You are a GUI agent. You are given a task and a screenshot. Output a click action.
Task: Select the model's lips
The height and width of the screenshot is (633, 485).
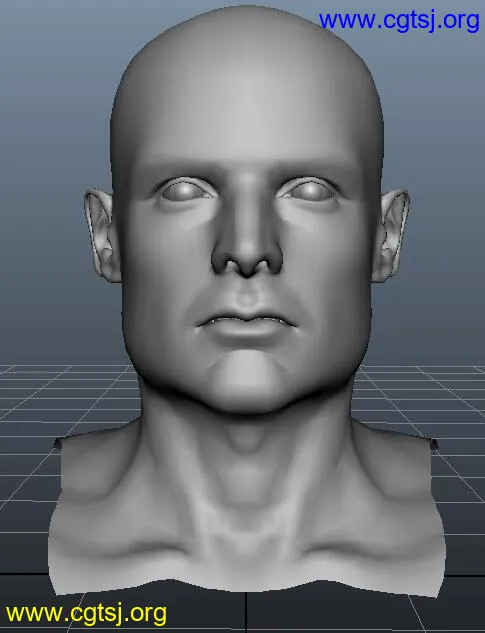point(247,325)
